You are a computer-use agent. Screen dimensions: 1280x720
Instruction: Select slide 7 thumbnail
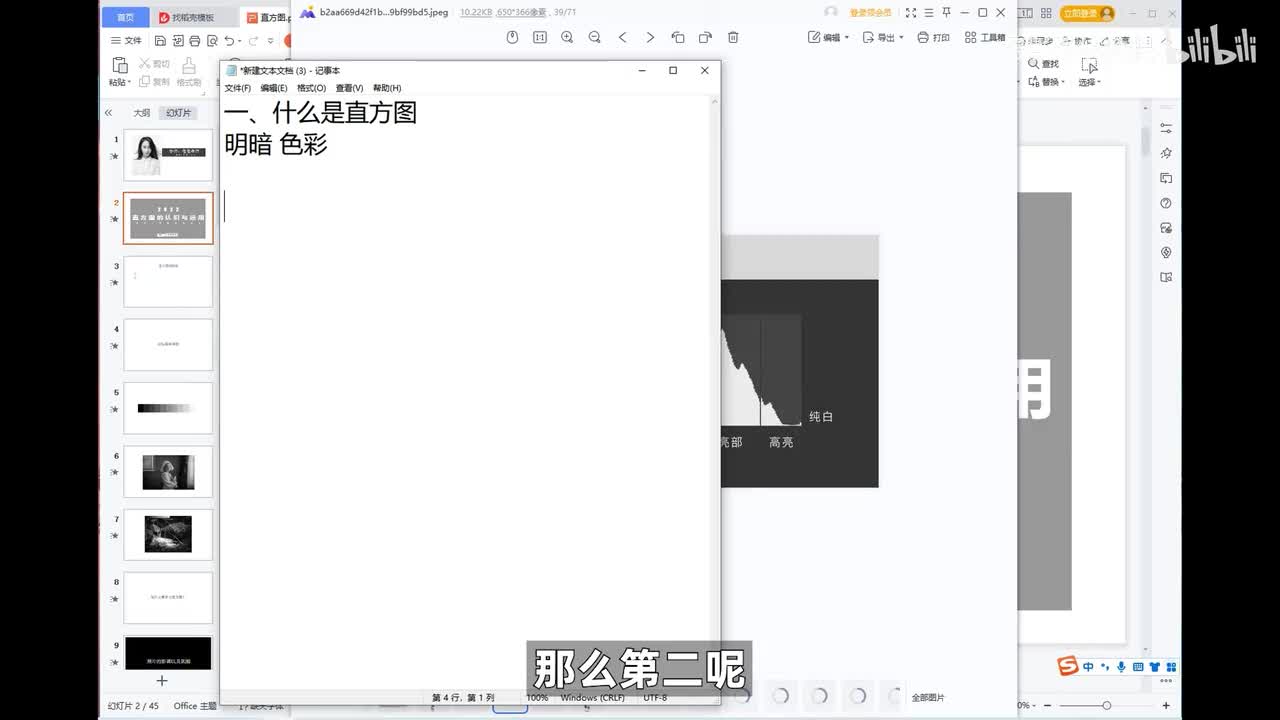tap(168, 535)
